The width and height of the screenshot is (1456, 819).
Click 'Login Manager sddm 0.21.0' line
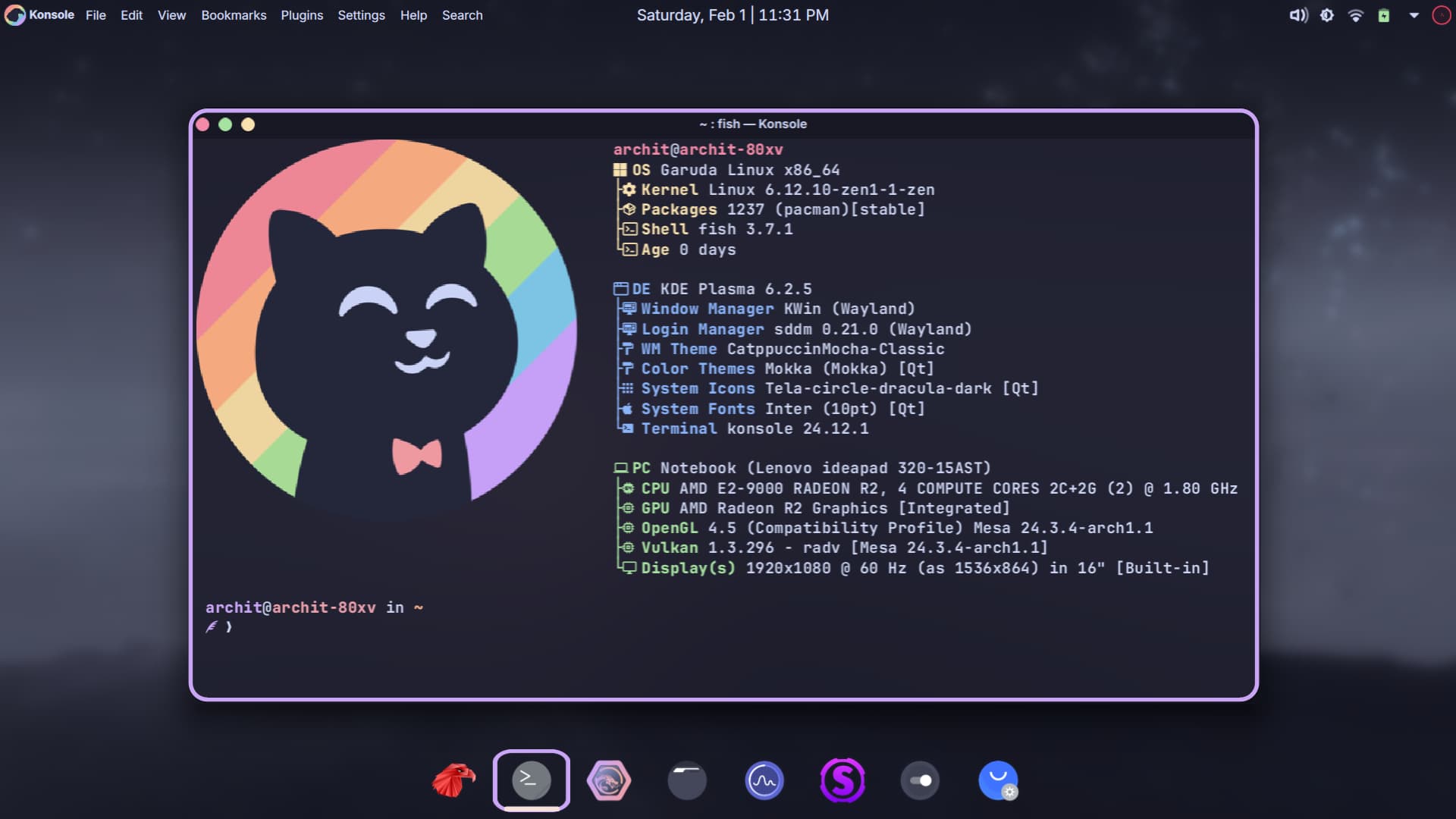(x=796, y=329)
